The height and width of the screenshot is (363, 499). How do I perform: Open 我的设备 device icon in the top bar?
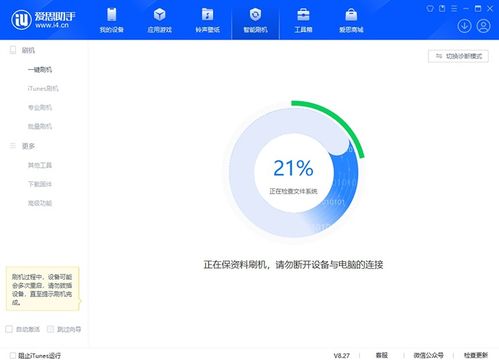pyautogui.click(x=112, y=15)
